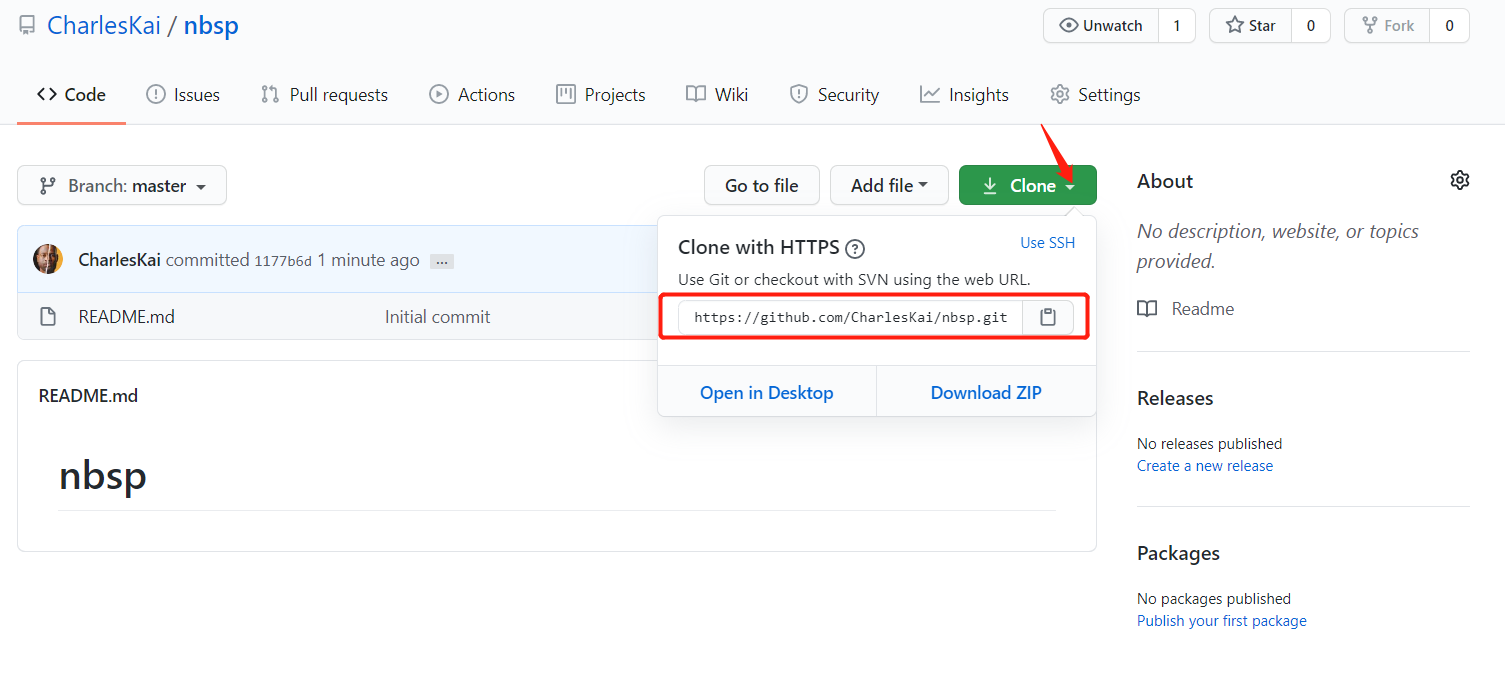Click 'No releases published' text

tap(1209, 444)
